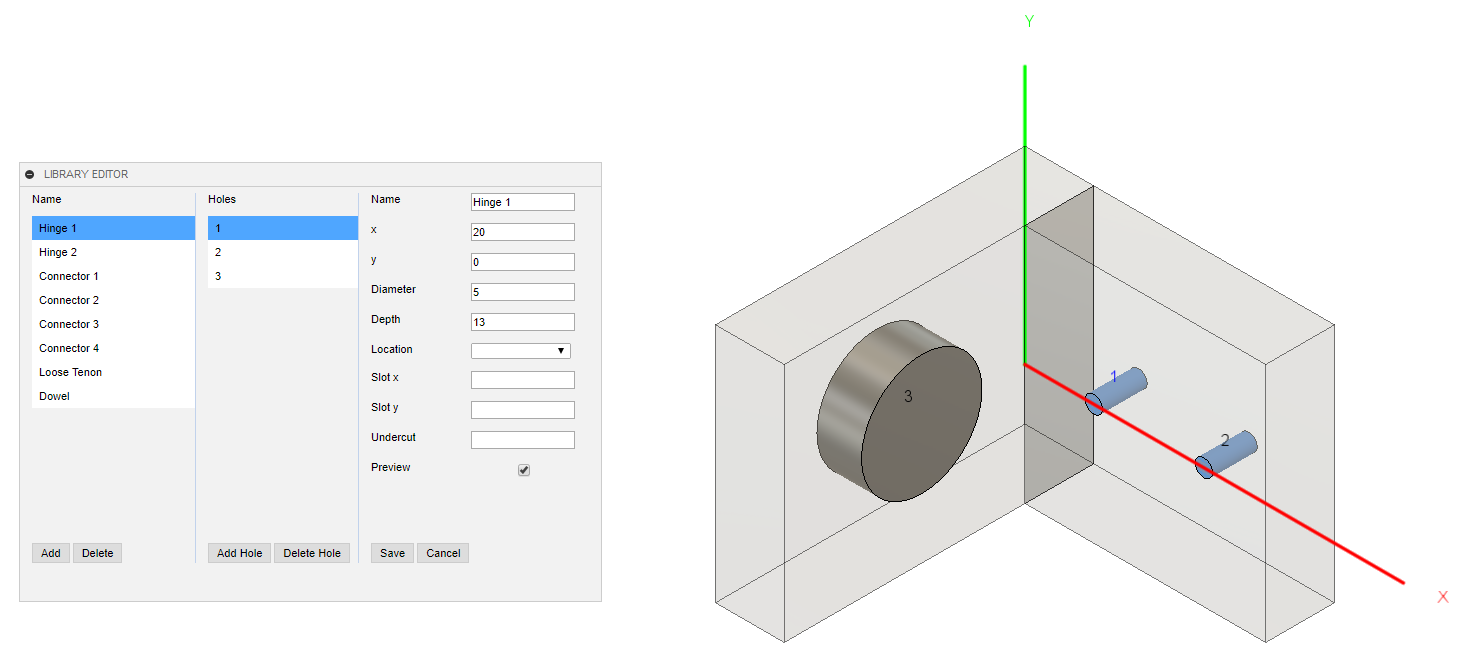Tick the Preview checkbox

(524, 470)
